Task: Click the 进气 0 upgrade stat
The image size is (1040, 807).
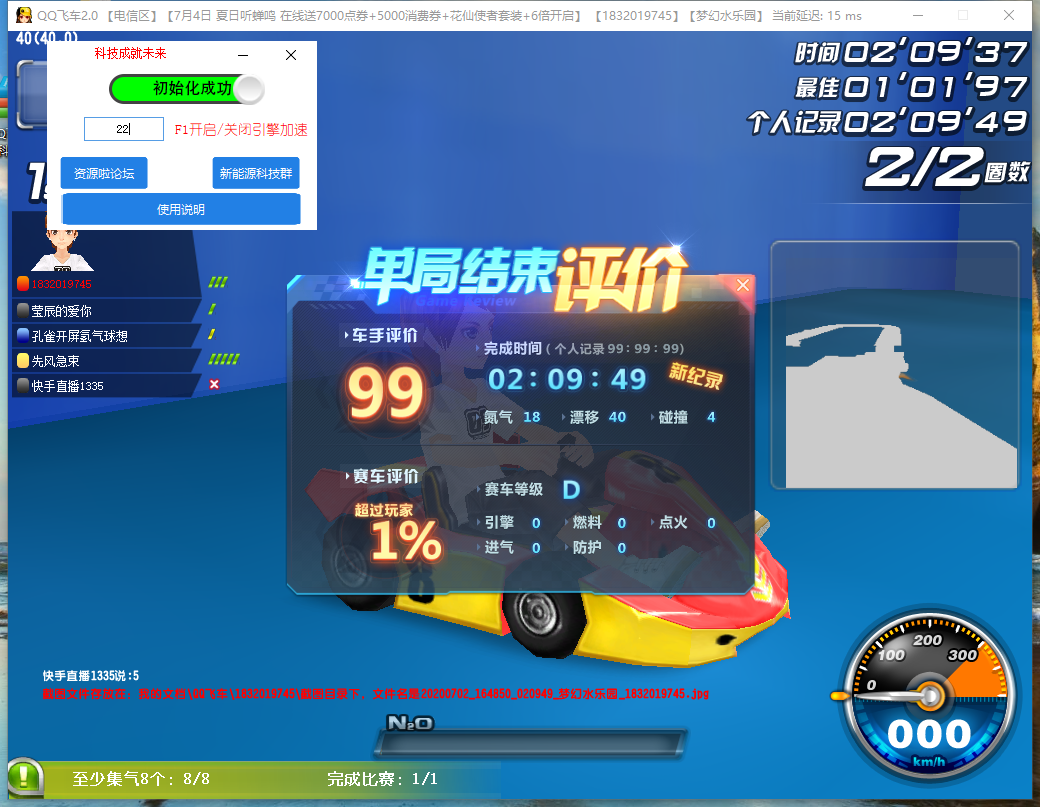Action: point(509,548)
